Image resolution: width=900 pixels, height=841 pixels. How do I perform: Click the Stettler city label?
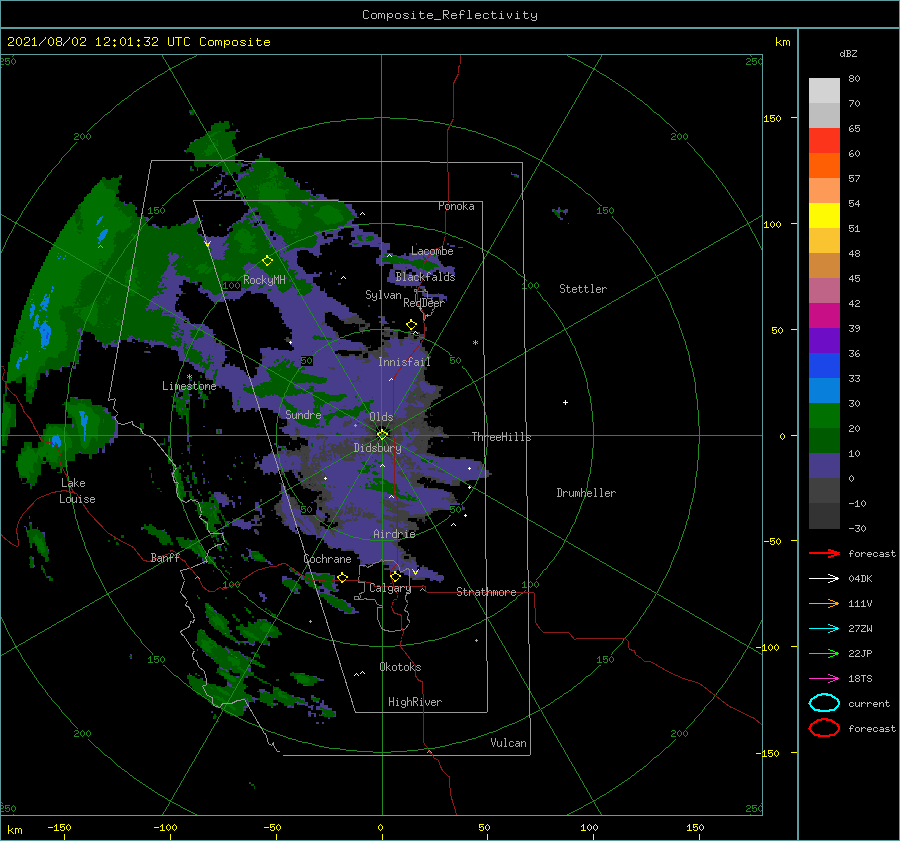pos(583,289)
